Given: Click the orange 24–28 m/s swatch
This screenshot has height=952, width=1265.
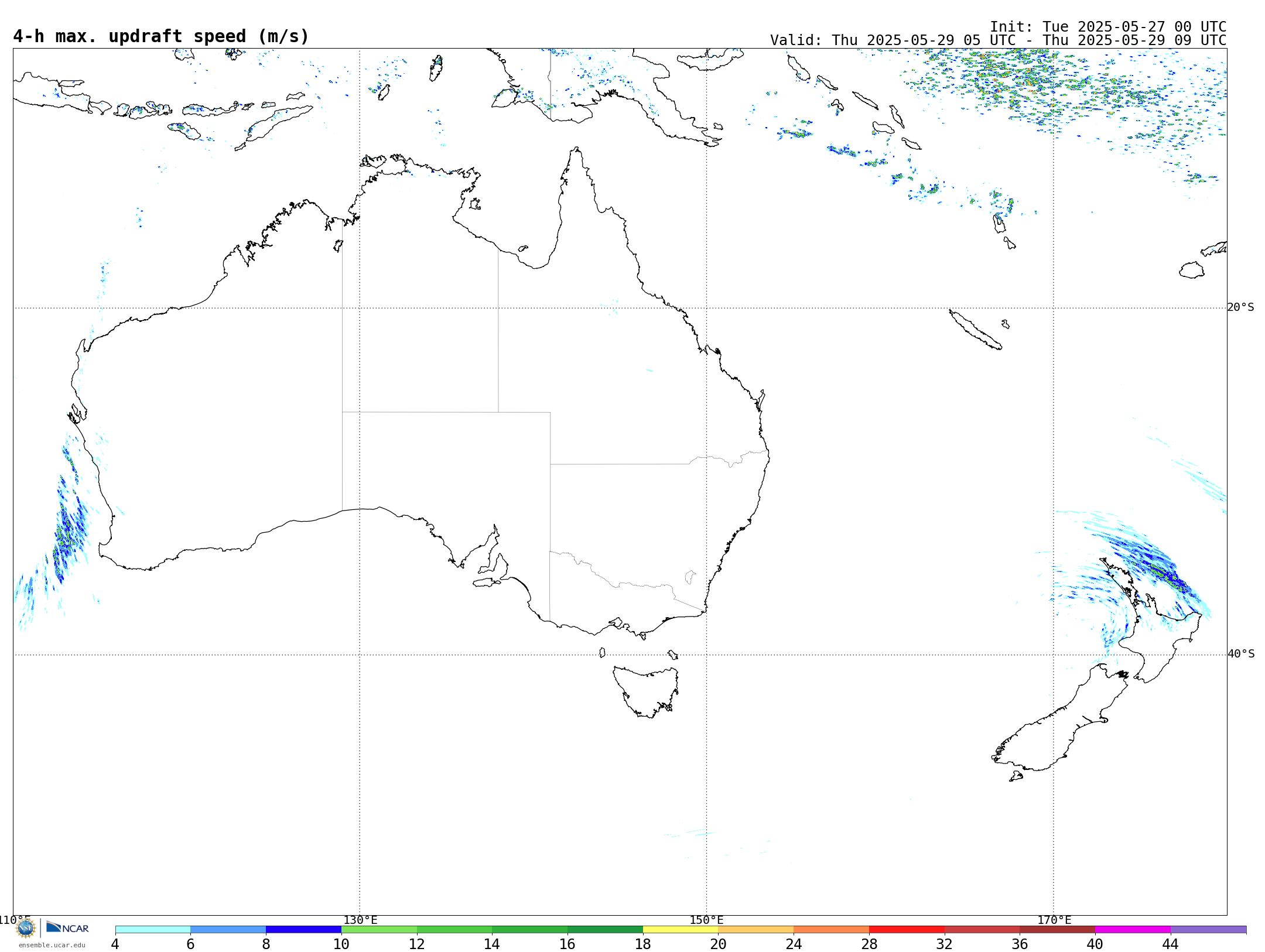Looking at the screenshot, I should (832, 930).
